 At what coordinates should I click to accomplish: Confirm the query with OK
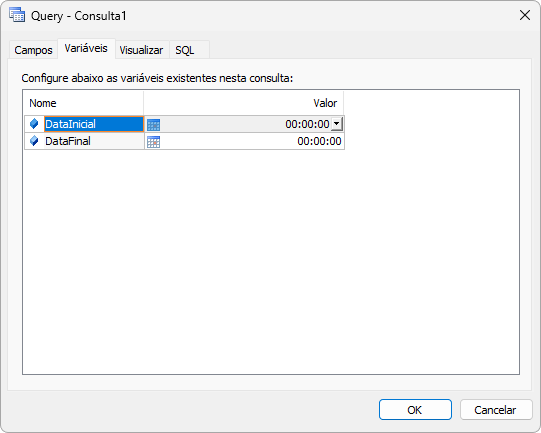click(415, 410)
